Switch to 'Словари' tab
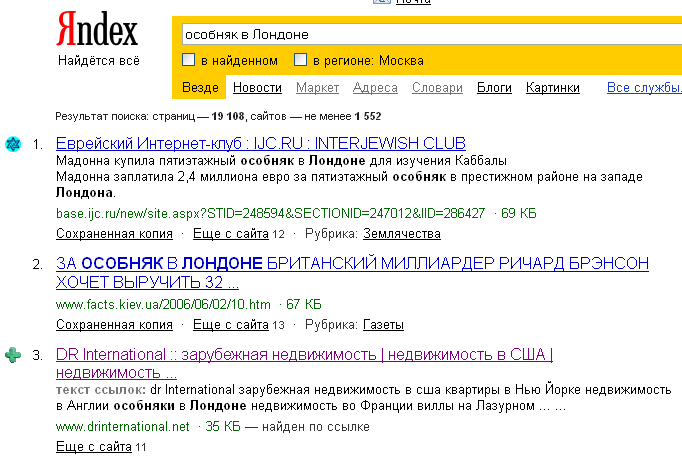Screen dimensions: 682x468 pos(438,87)
